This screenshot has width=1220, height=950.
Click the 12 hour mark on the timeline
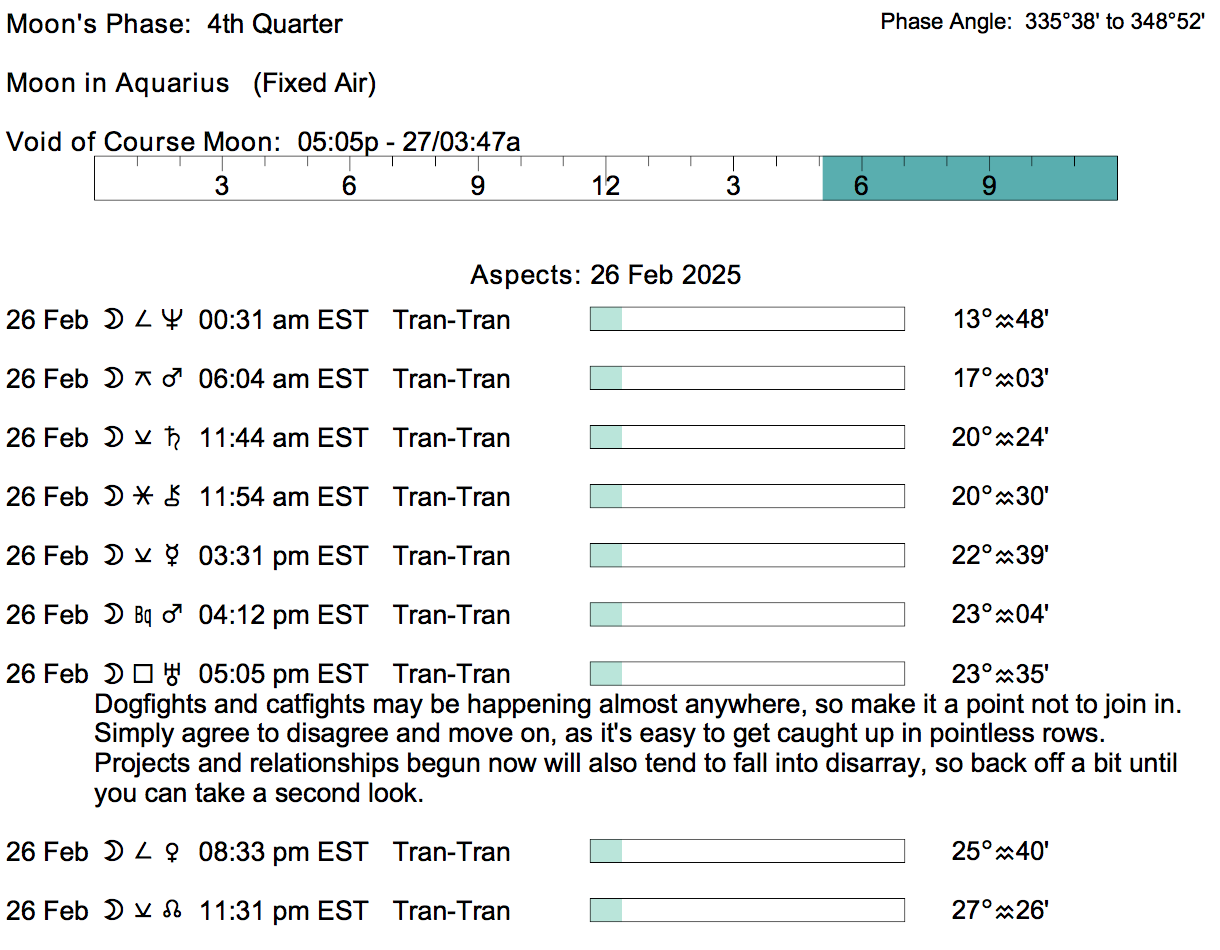tap(605, 186)
